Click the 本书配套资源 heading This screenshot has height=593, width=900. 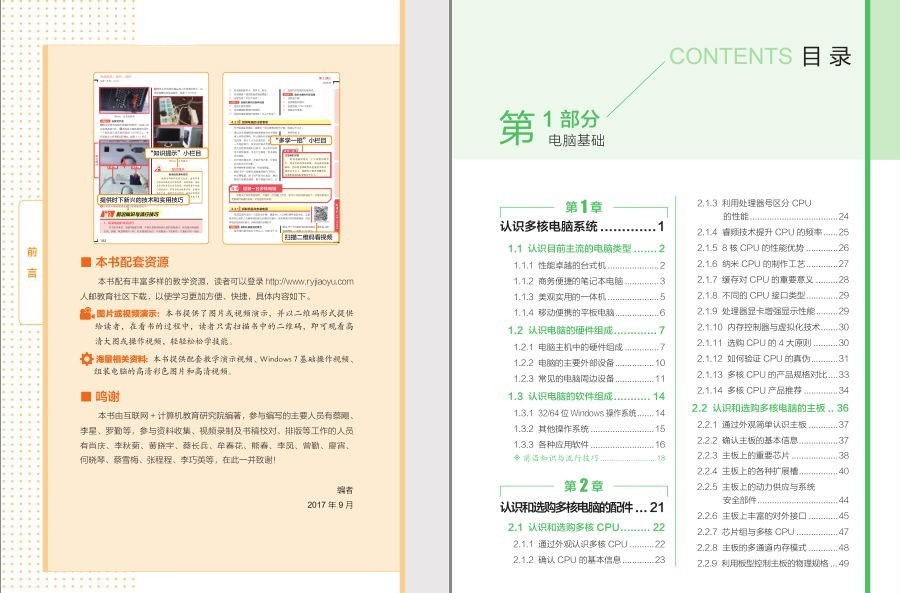132,262
